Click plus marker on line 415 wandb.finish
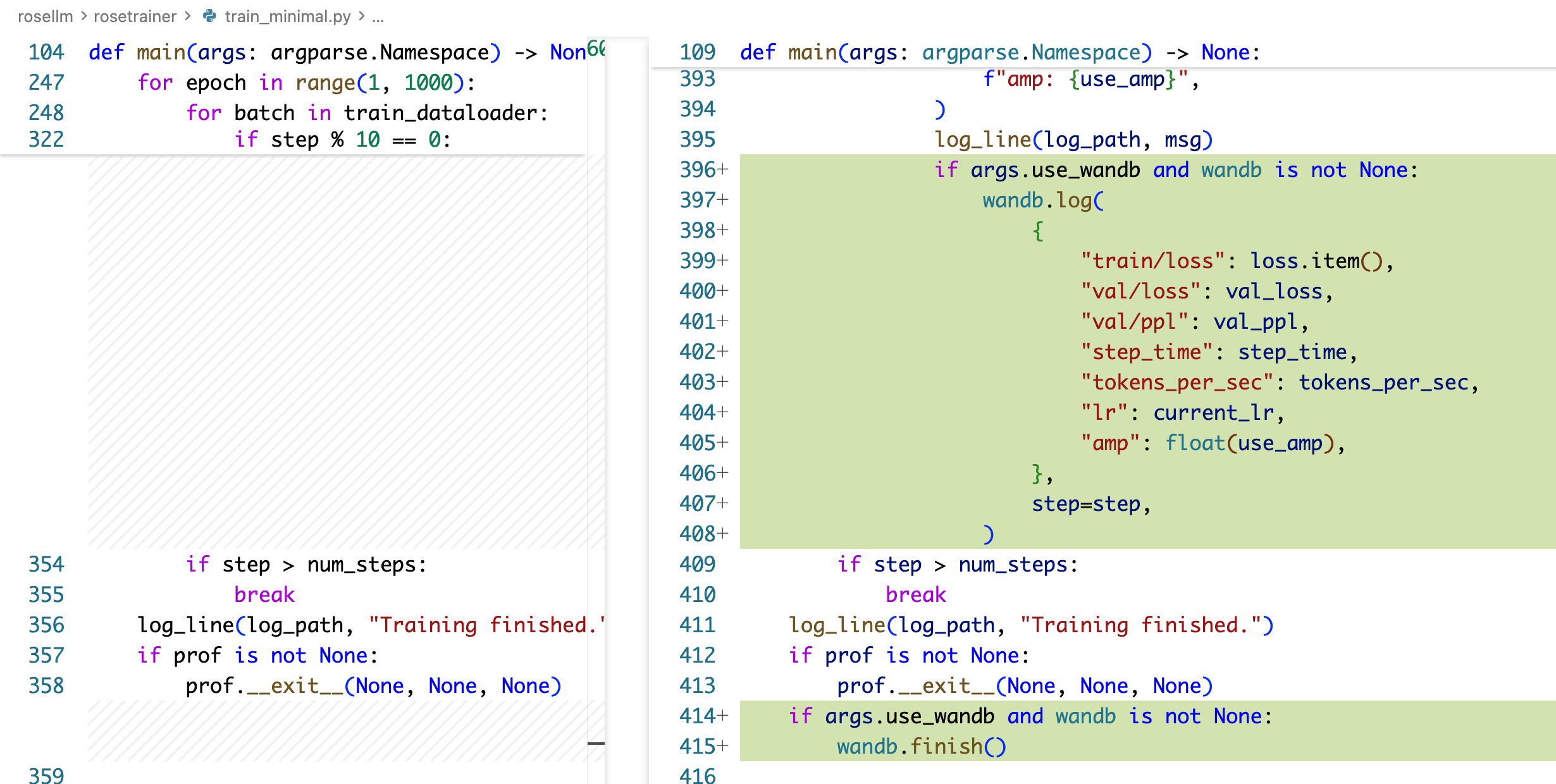The width and height of the screenshot is (1556, 784). [x=723, y=747]
